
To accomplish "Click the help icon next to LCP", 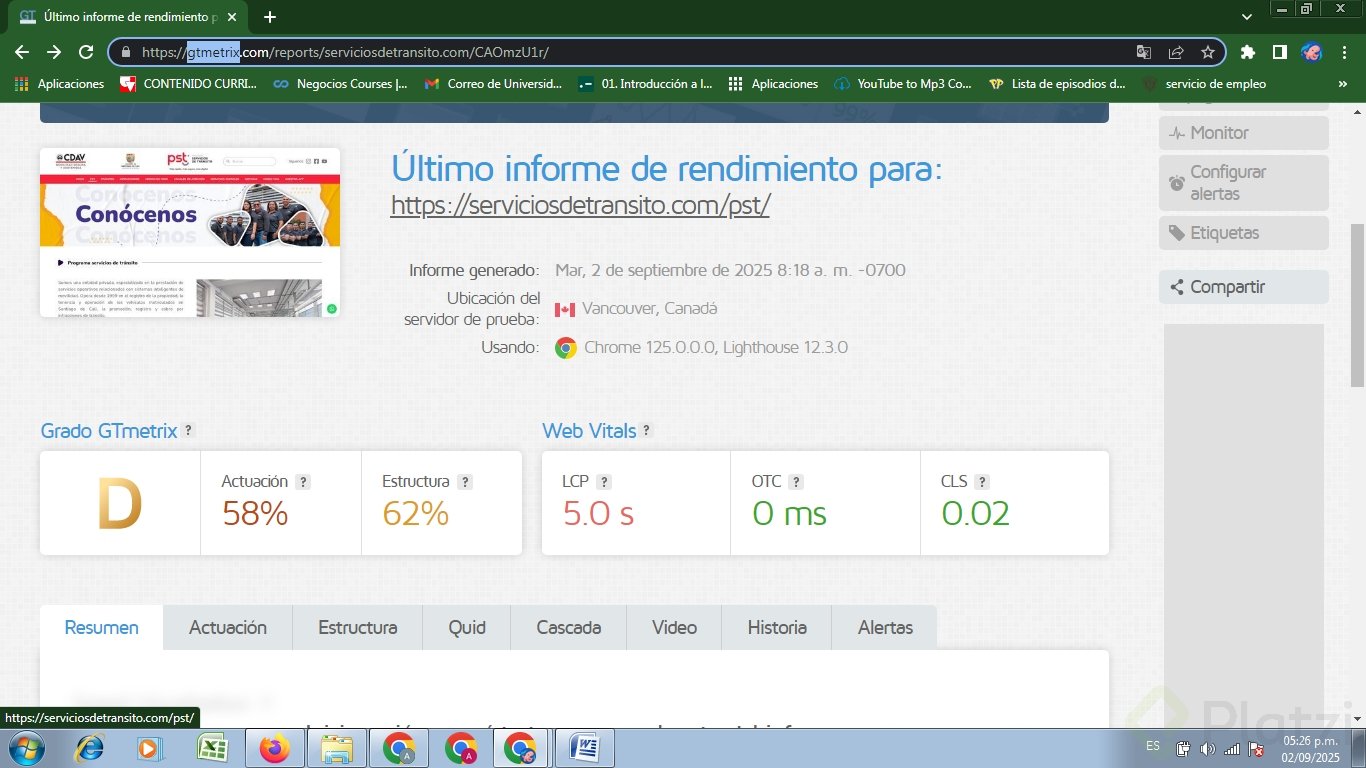I will [604, 482].
